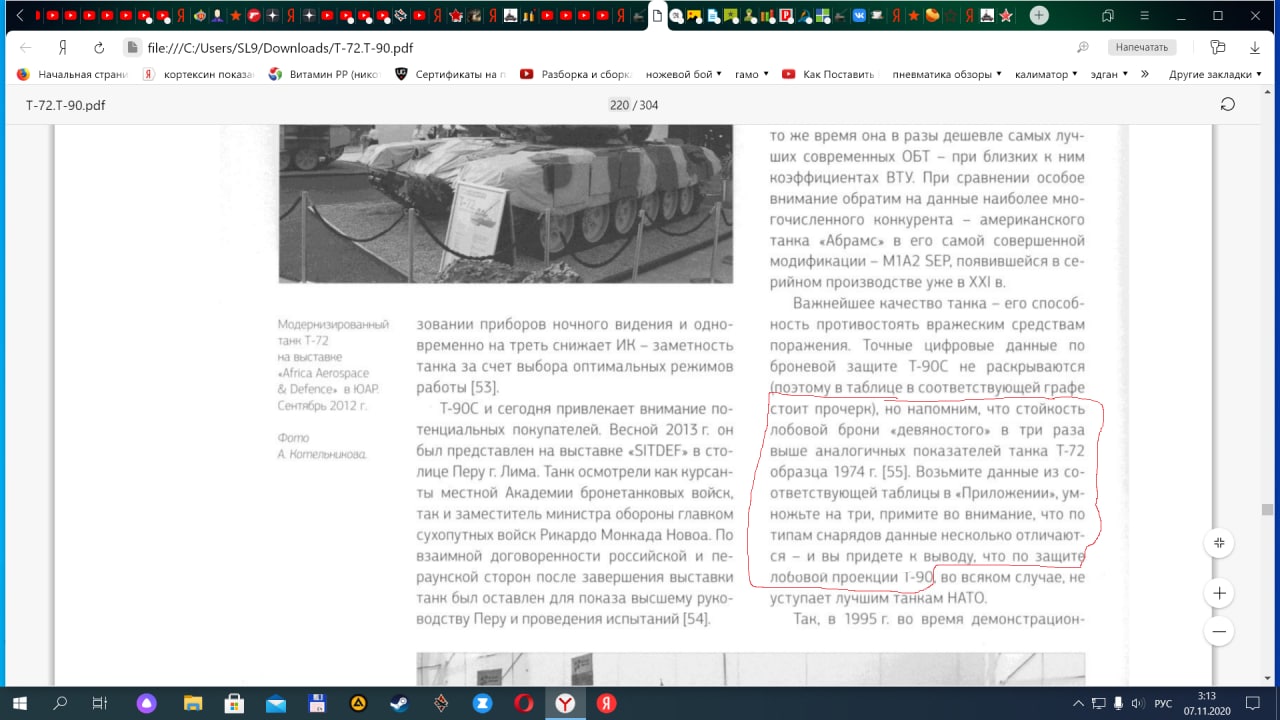Open the red Yandex icon on taskbar
The height and width of the screenshot is (720, 1280).
pos(606,703)
